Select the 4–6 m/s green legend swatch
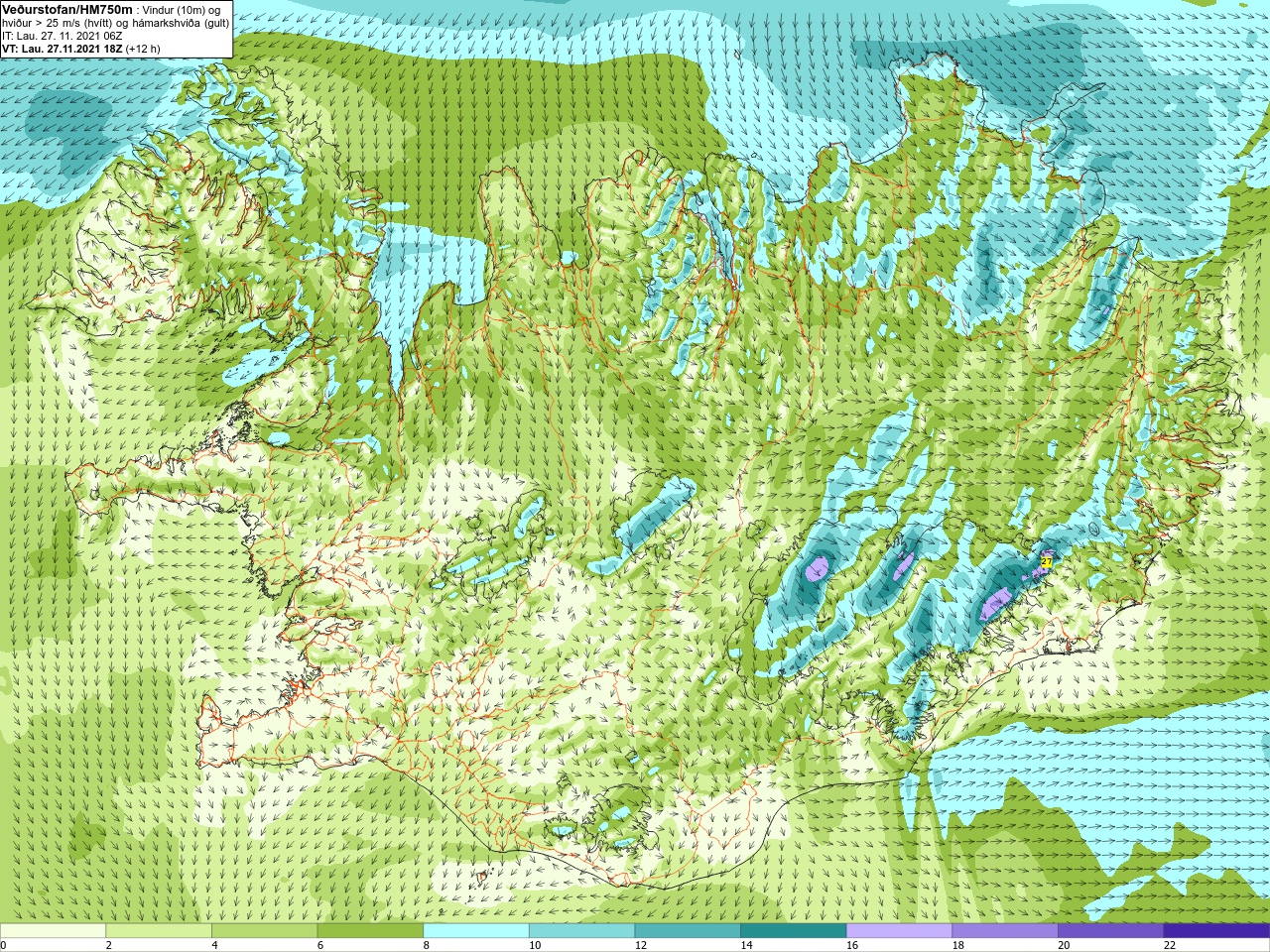Image resolution: width=1270 pixels, height=952 pixels. (264, 931)
